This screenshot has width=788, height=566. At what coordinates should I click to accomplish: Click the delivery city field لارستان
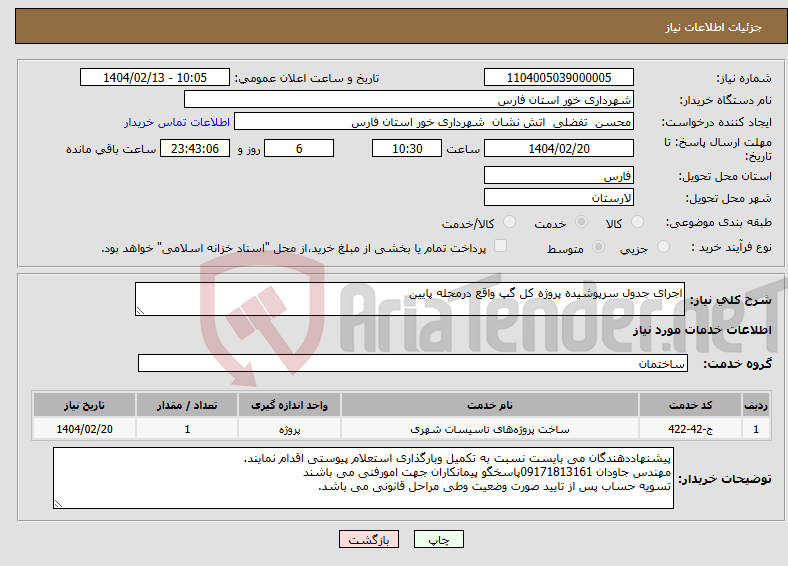[x=559, y=197]
